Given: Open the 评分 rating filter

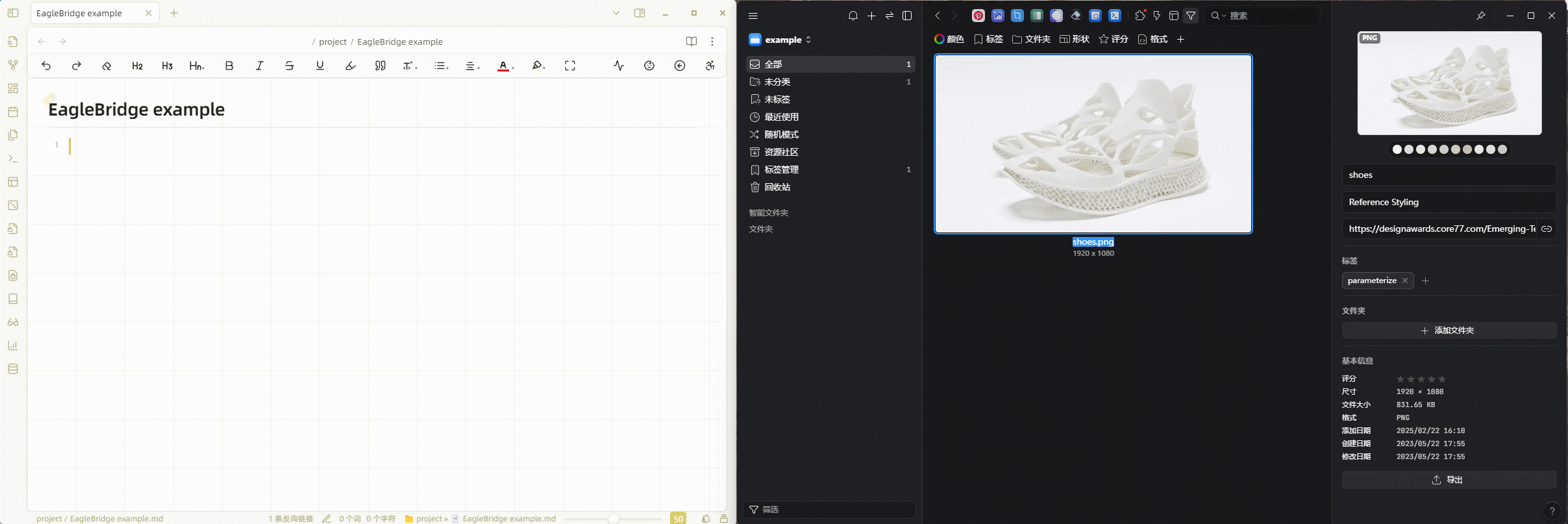Looking at the screenshot, I should (x=1114, y=40).
